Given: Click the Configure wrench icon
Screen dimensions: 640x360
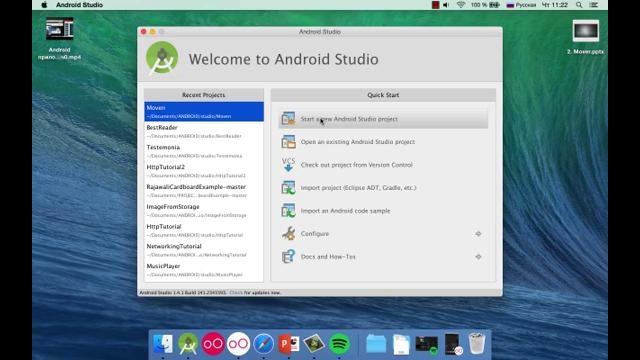Looking at the screenshot, I should pyautogui.click(x=288, y=233).
